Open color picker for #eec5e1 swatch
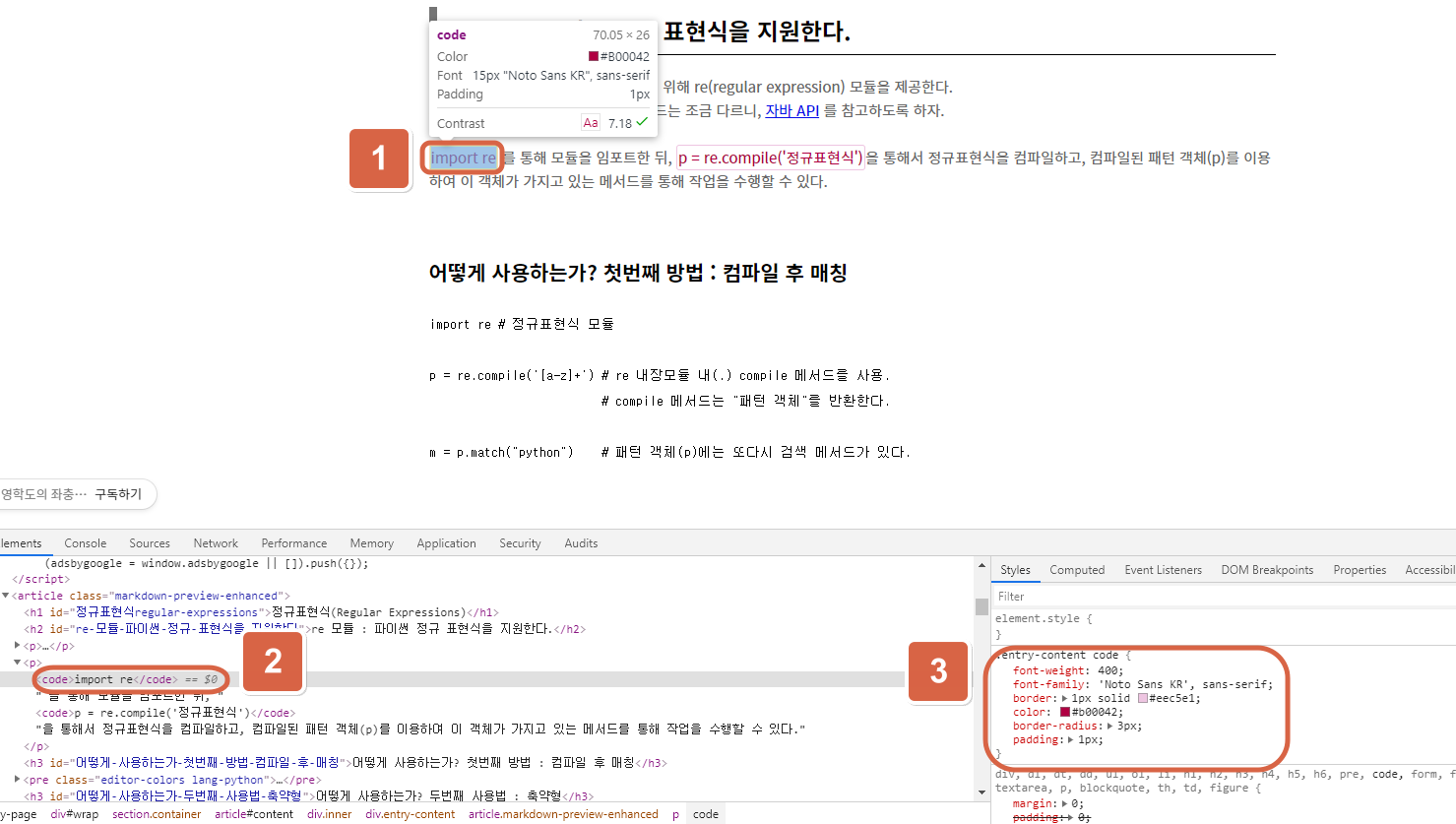 pyautogui.click(x=1143, y=698)
